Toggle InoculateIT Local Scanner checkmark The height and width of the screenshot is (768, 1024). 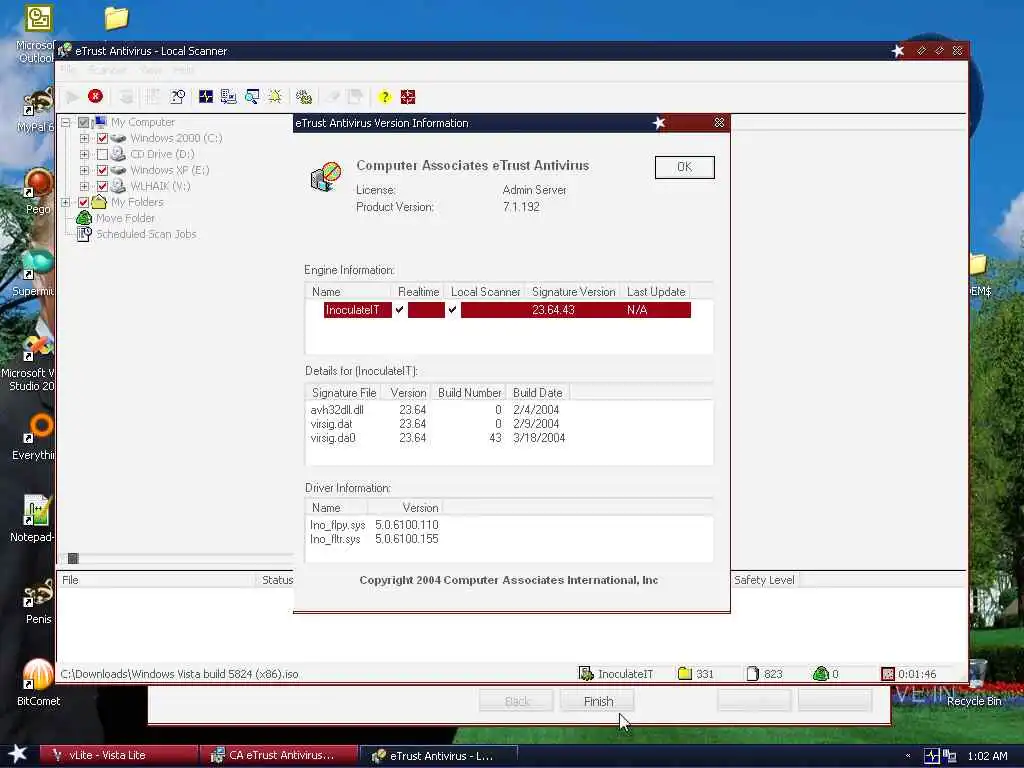click(452, 310)
